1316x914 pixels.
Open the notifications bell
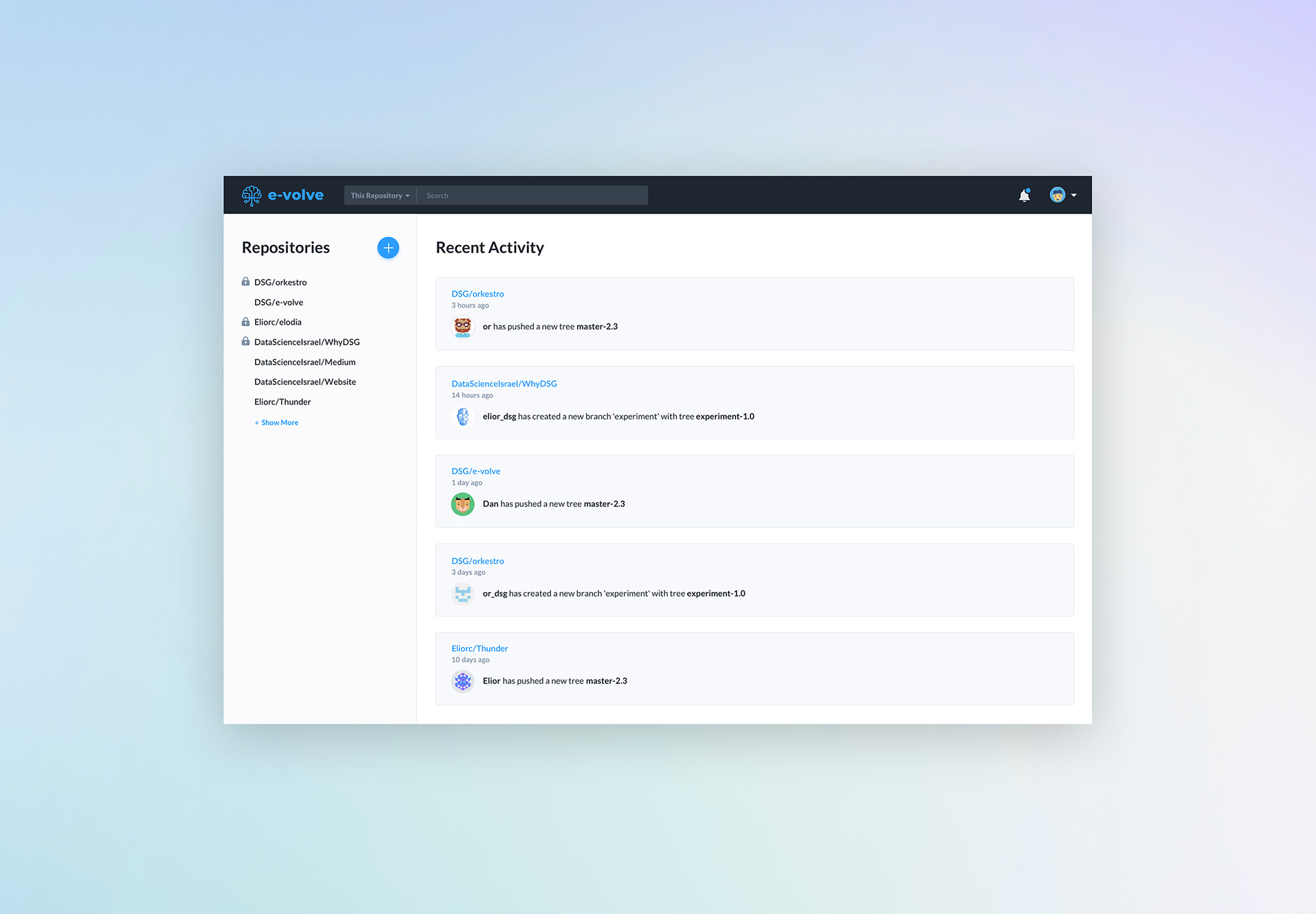[x=1024, y=195]
